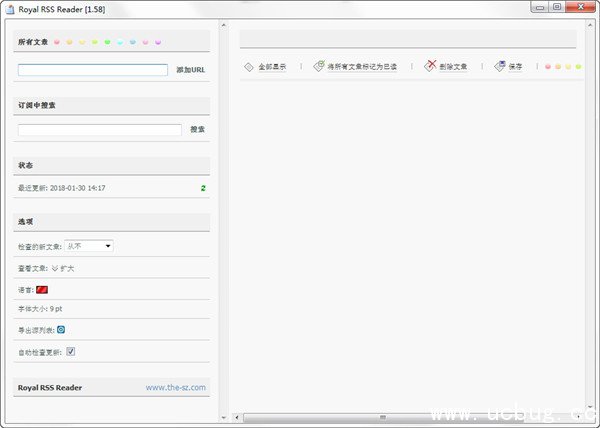The height and width of the screenshot is (428, 600).
Task: Click the app icon in title bar
Action: [x=9, y=8]
